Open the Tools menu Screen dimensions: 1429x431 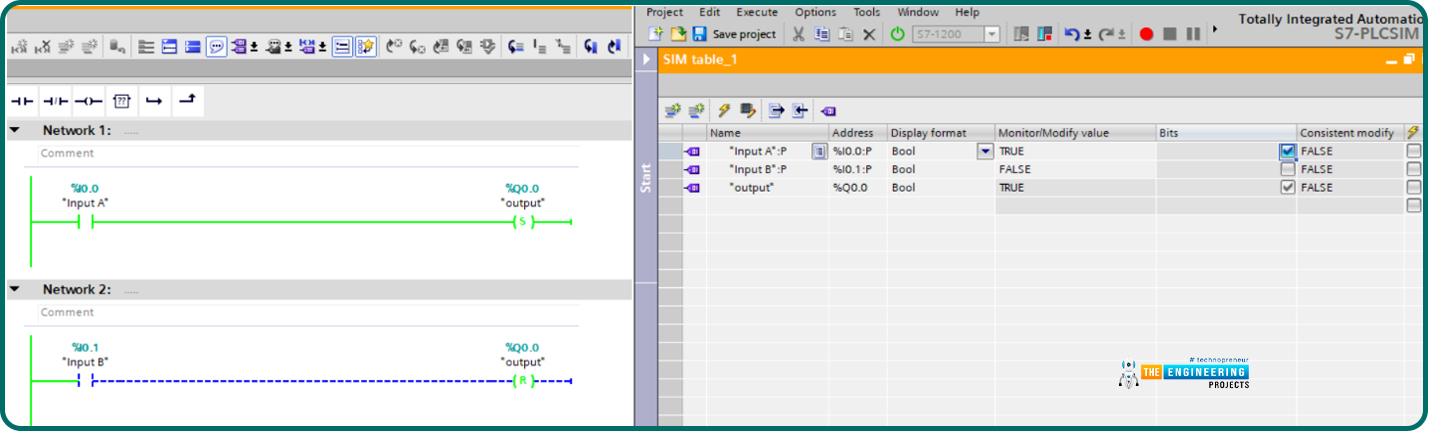867,12
